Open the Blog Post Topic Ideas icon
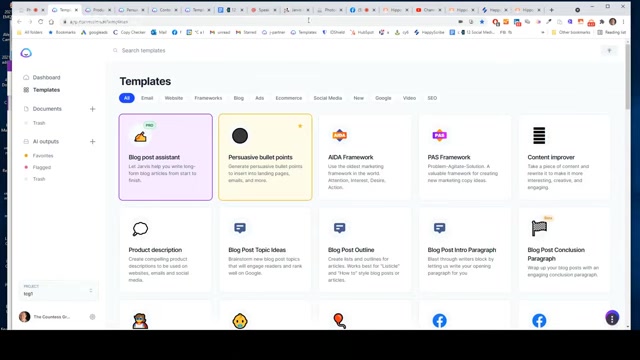This screenshot has height=360, width=640. 240,228
